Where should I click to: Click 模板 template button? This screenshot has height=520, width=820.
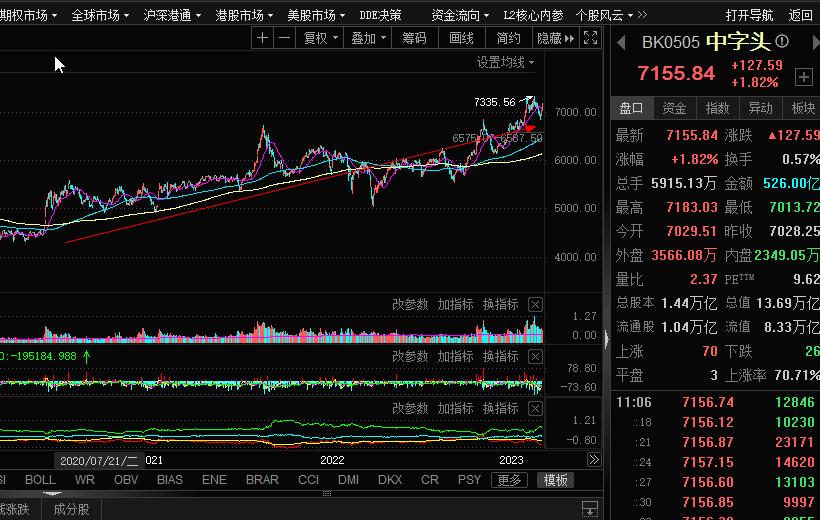(555, 480)
